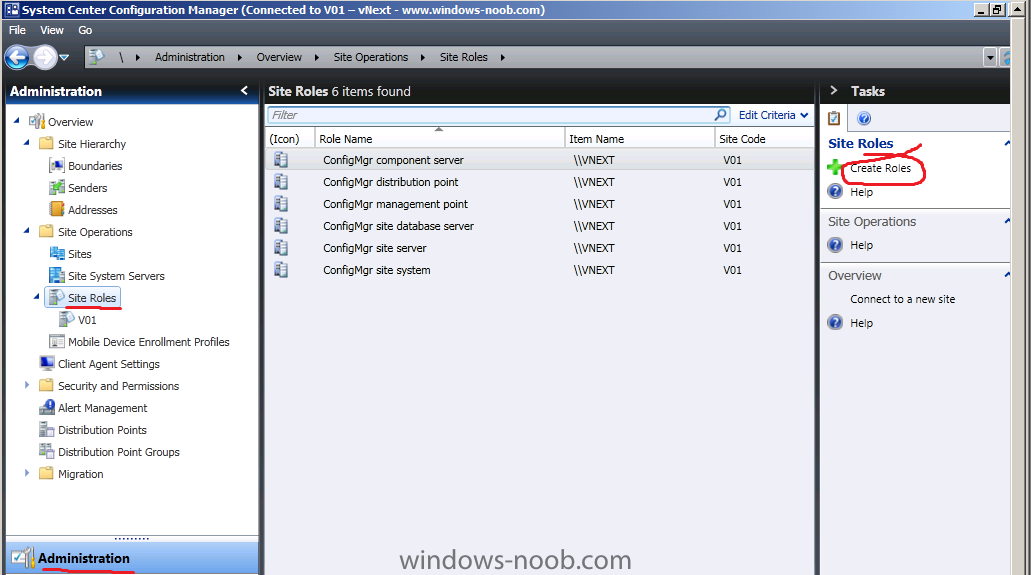Viewport: 1031px width, 575px height.
Task: Click the Tasks clipboard icon tab
Action: pyautogui.click(x=834, y=118)
